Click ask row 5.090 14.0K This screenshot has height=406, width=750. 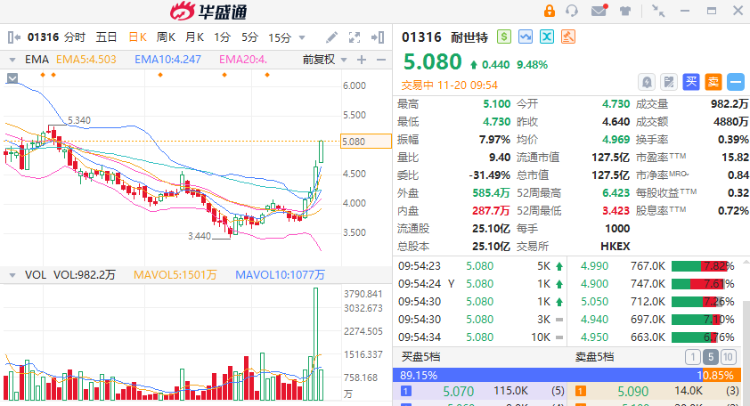pos(654,391)
